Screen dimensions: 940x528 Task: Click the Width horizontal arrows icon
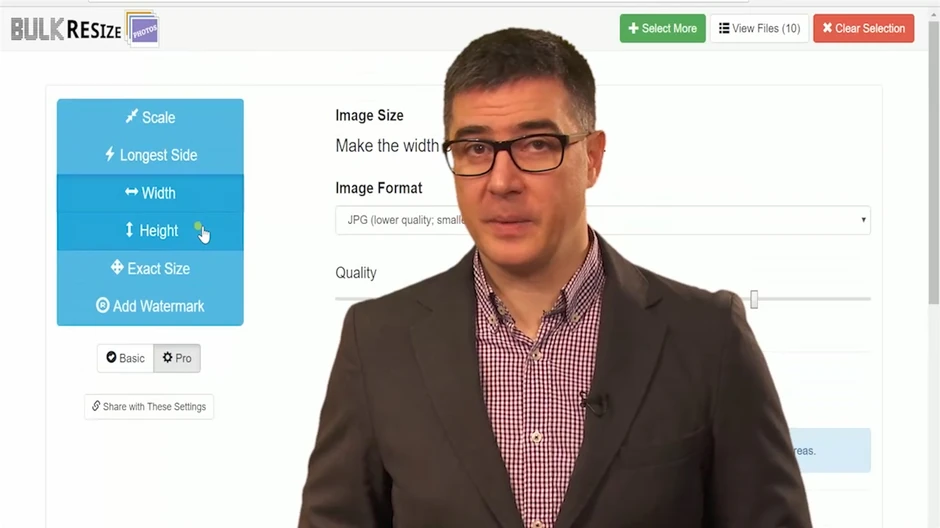pos(131,192)
